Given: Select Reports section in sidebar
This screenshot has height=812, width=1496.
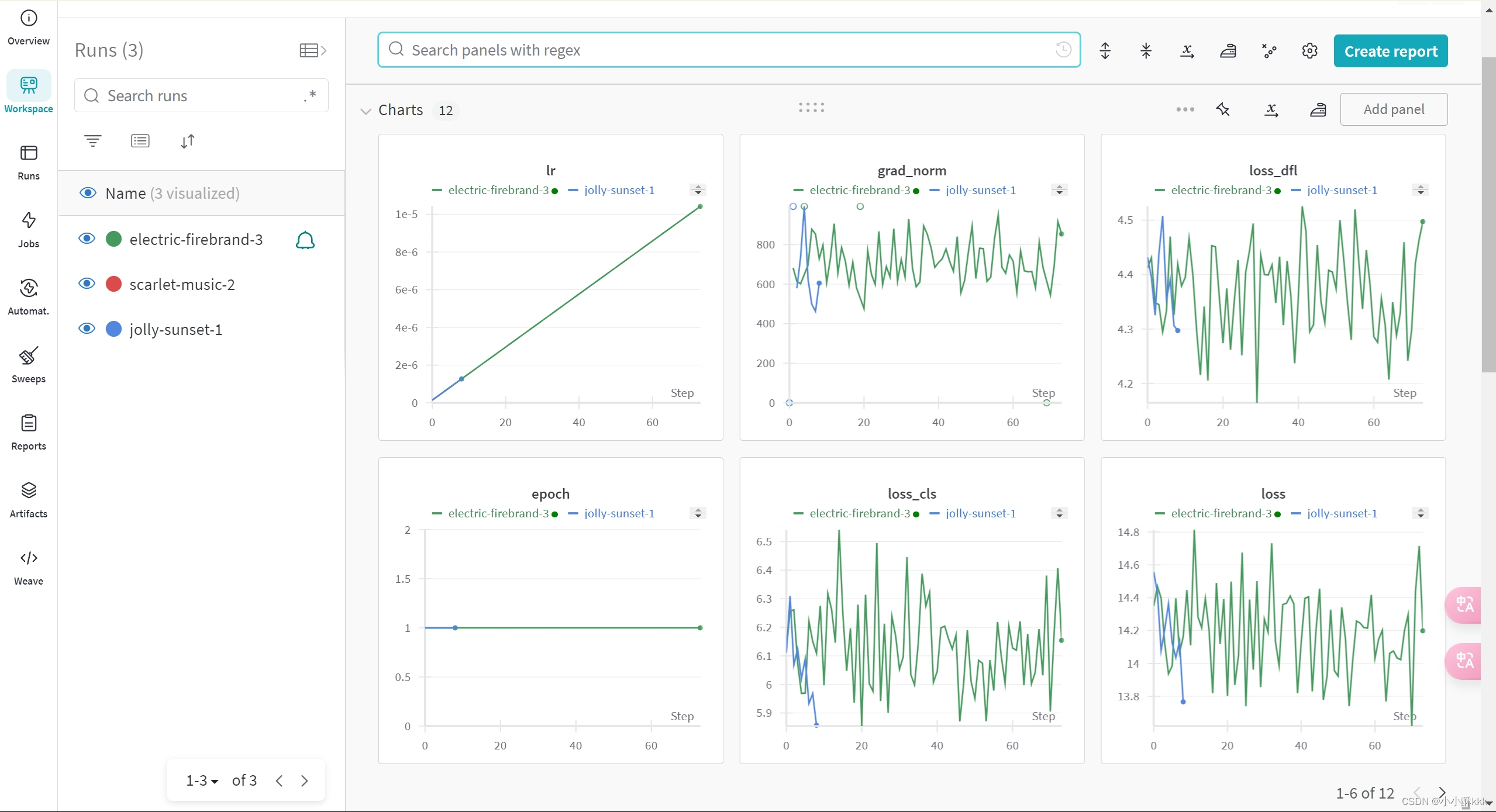Looking at the screenshot, I should click(x=28, y=432).
